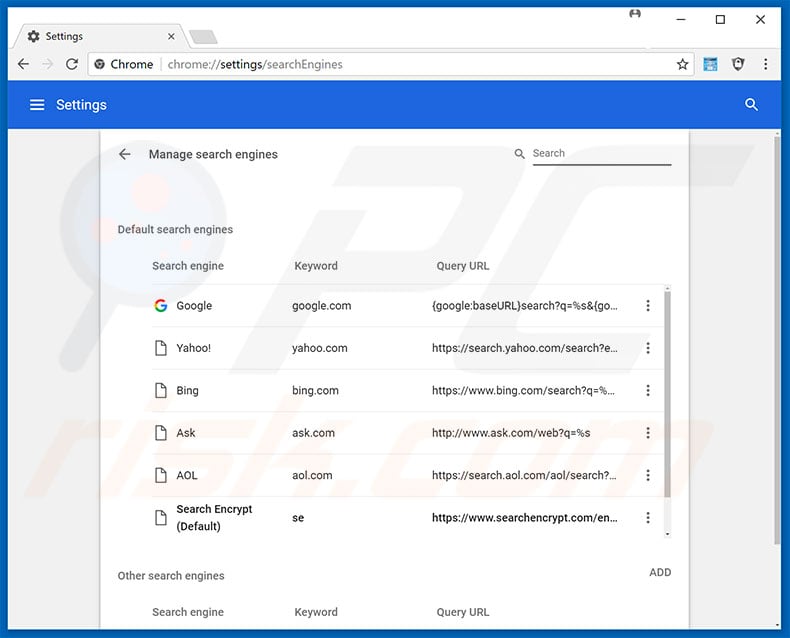Click the AOL engine name
This screenshot has height=638, width=790.
coord(186,475)
